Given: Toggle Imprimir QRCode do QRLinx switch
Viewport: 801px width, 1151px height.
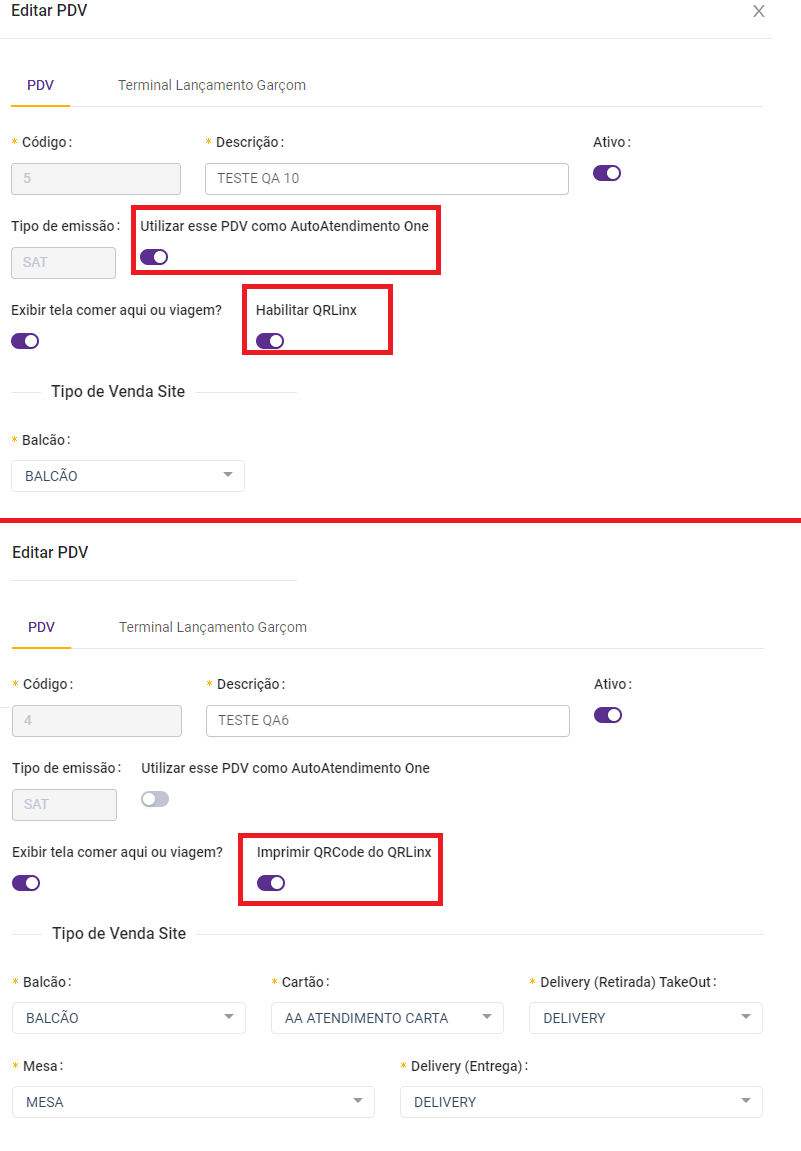Looking at the screenshot, I should pyautogui.click(x=271, y=883).
